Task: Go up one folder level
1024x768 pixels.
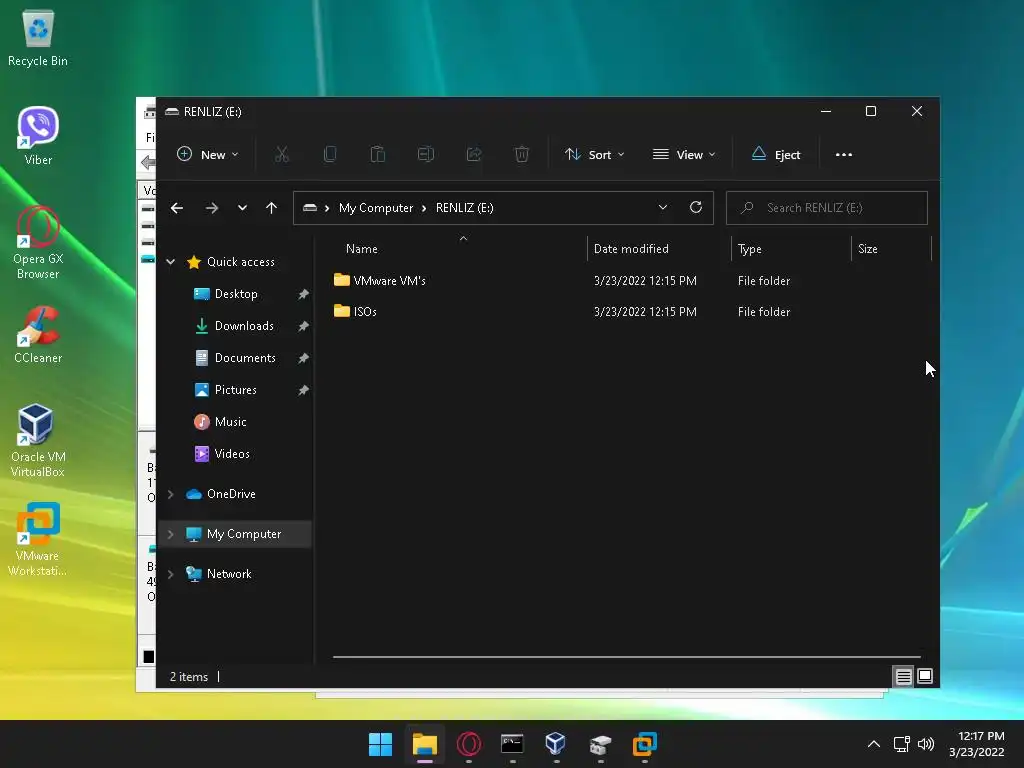Action: click(272, 208)
